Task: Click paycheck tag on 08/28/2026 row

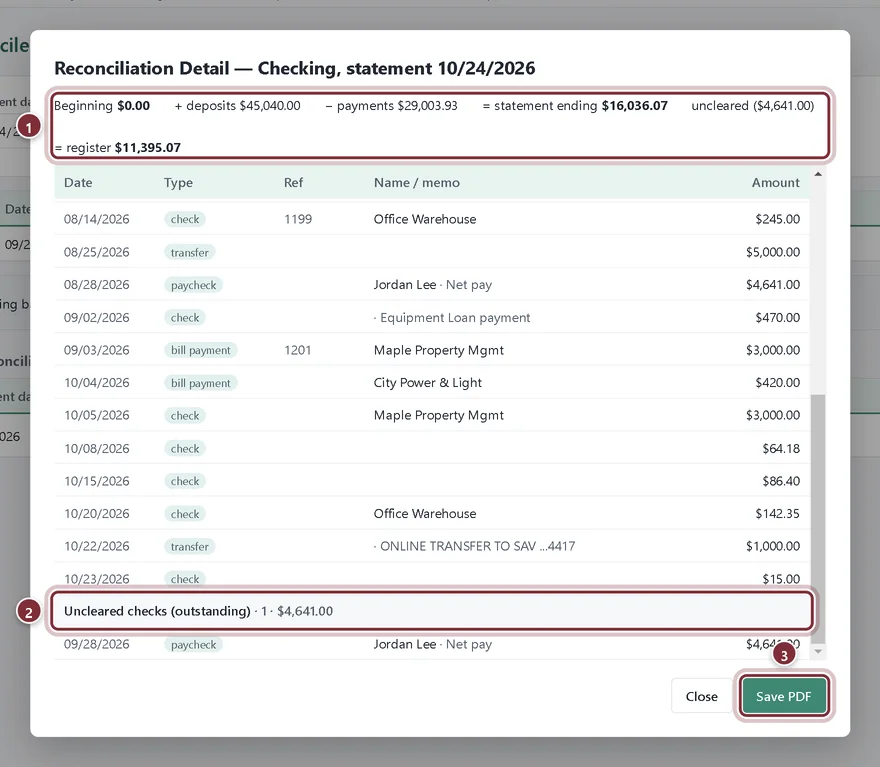Action: (194, 285)
